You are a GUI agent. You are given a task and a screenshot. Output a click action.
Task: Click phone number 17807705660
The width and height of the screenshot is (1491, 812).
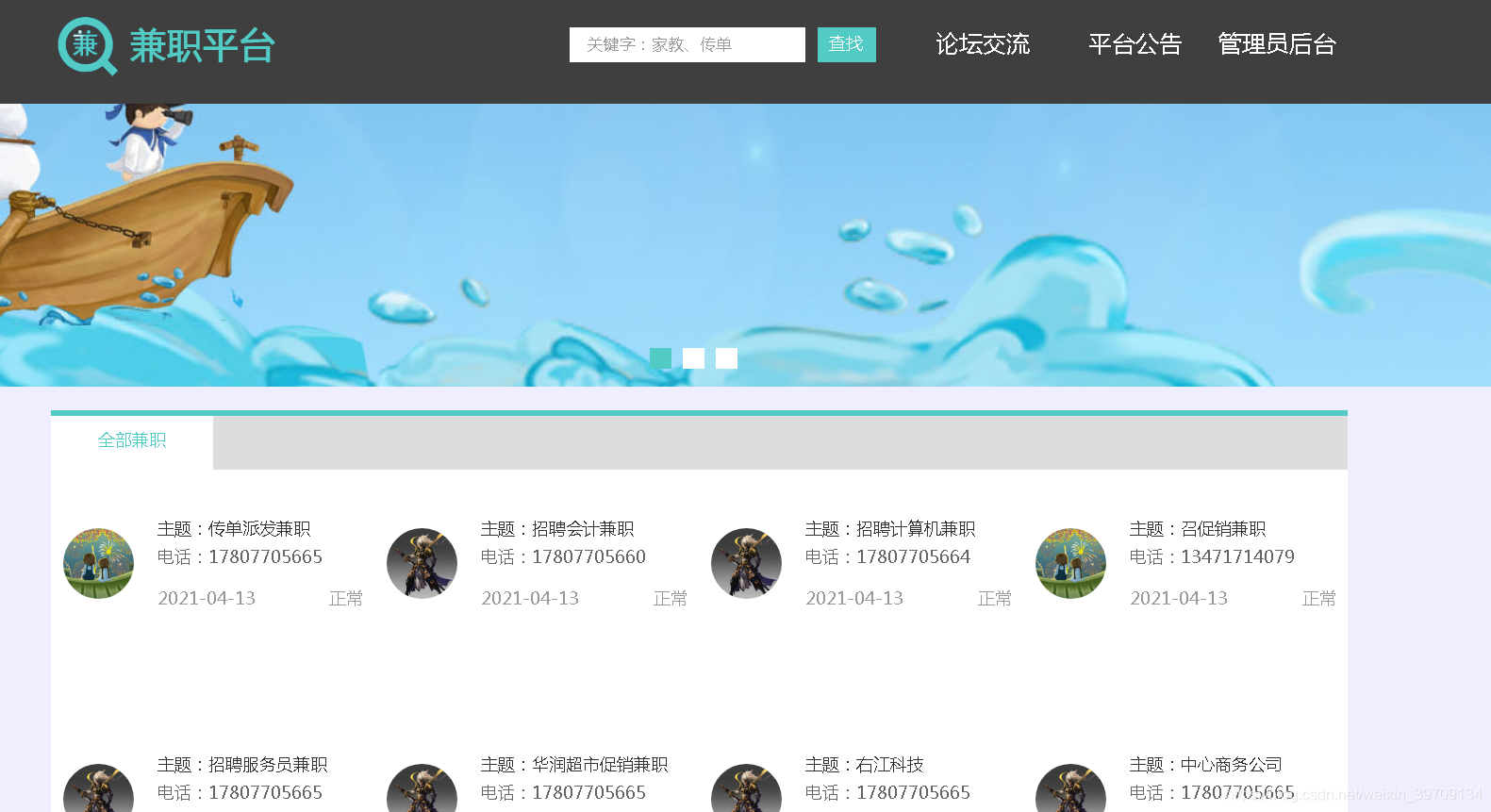tap(589, 557)
